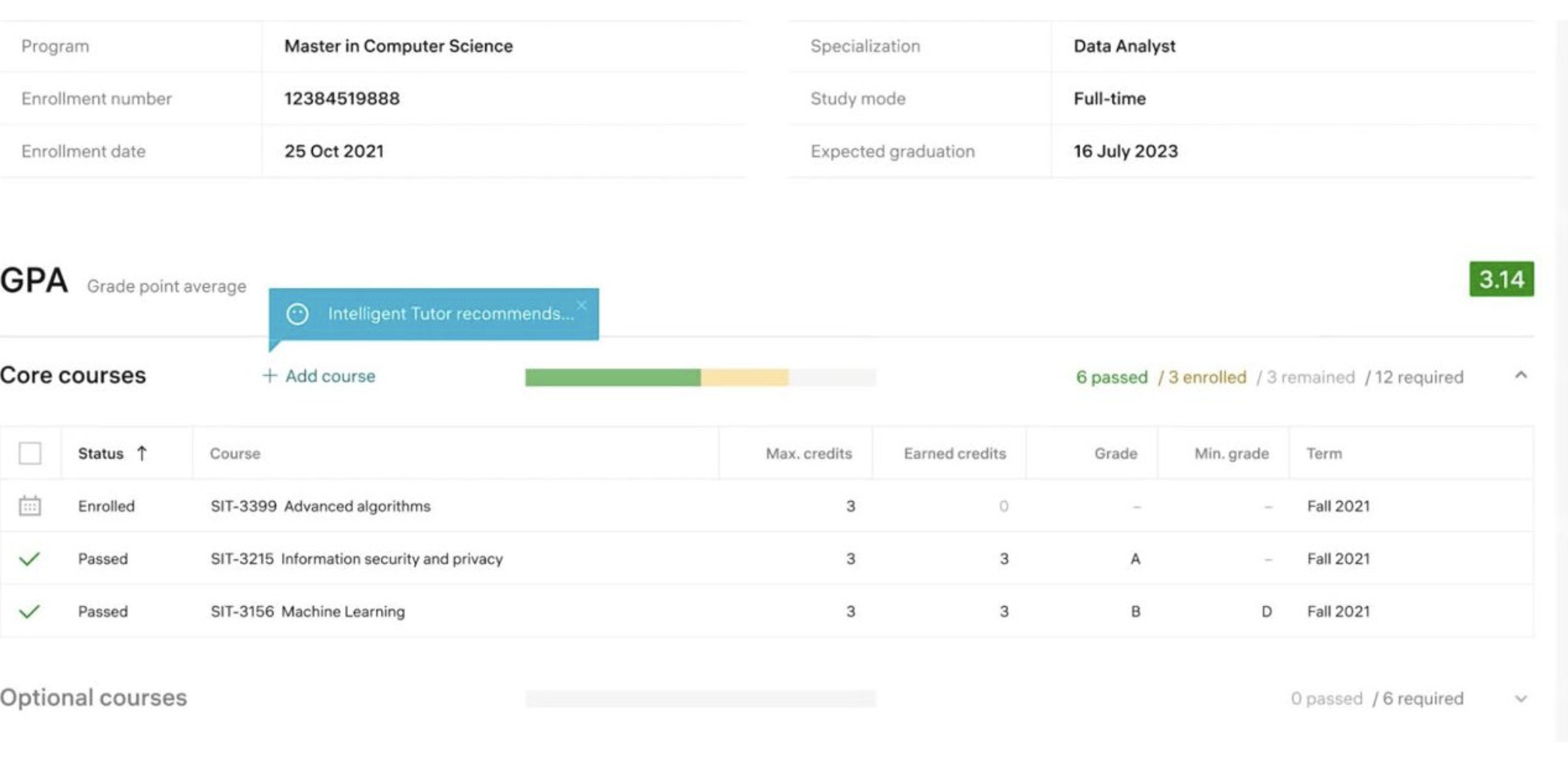
Task: Expand the Optional courses section
Action: coord(1521,699)
